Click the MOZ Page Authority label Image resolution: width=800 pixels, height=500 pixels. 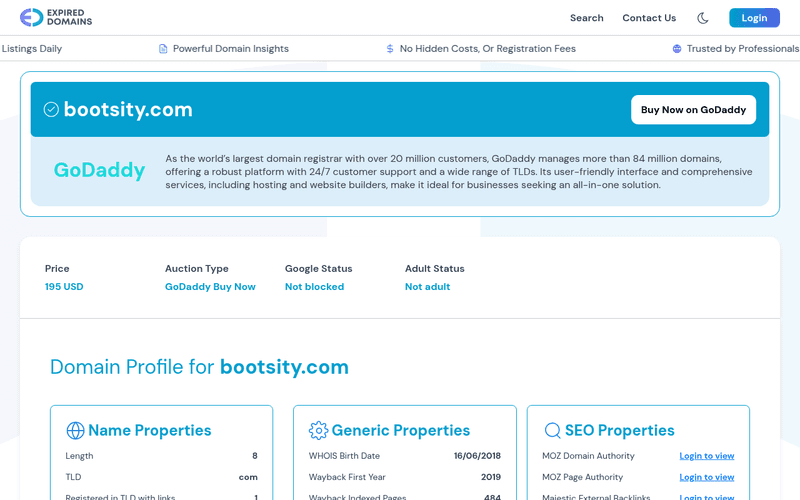point(582,477)
